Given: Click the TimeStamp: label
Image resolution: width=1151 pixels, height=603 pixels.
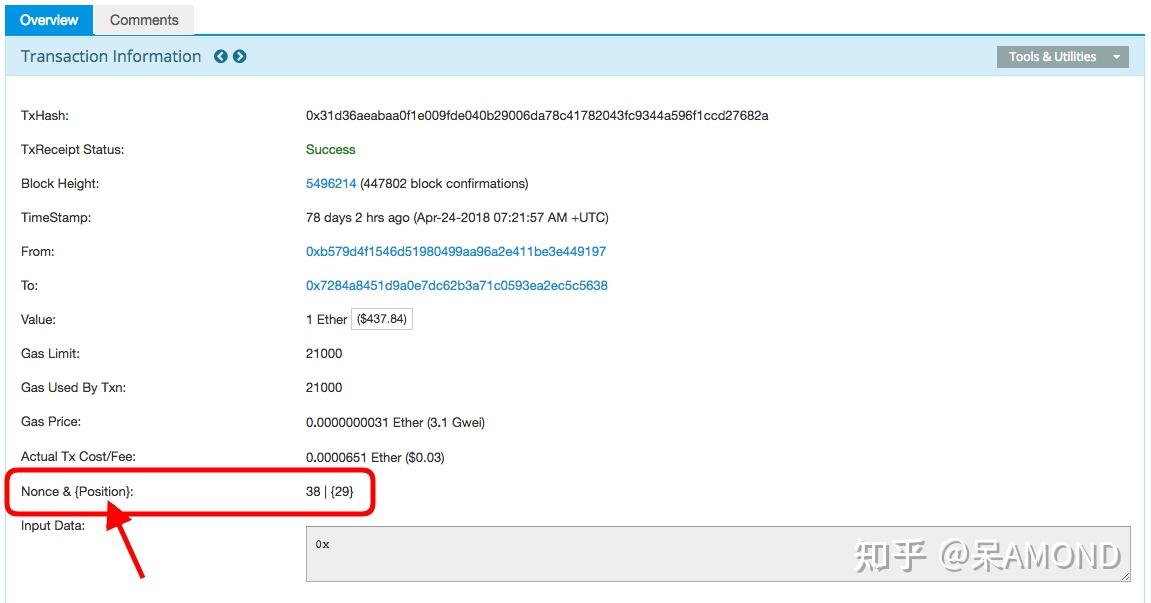Looking at the screenshot, I should coord(56,217).
